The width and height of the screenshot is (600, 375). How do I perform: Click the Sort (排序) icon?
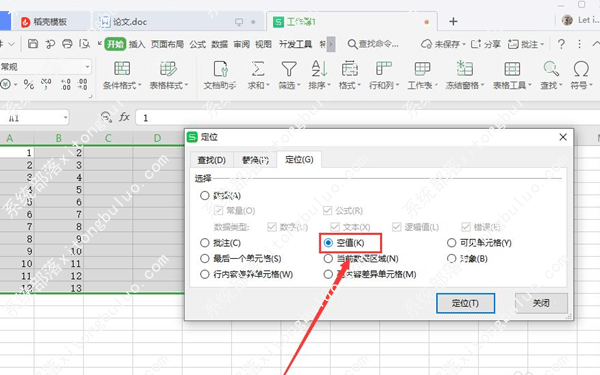coord(319,69)
